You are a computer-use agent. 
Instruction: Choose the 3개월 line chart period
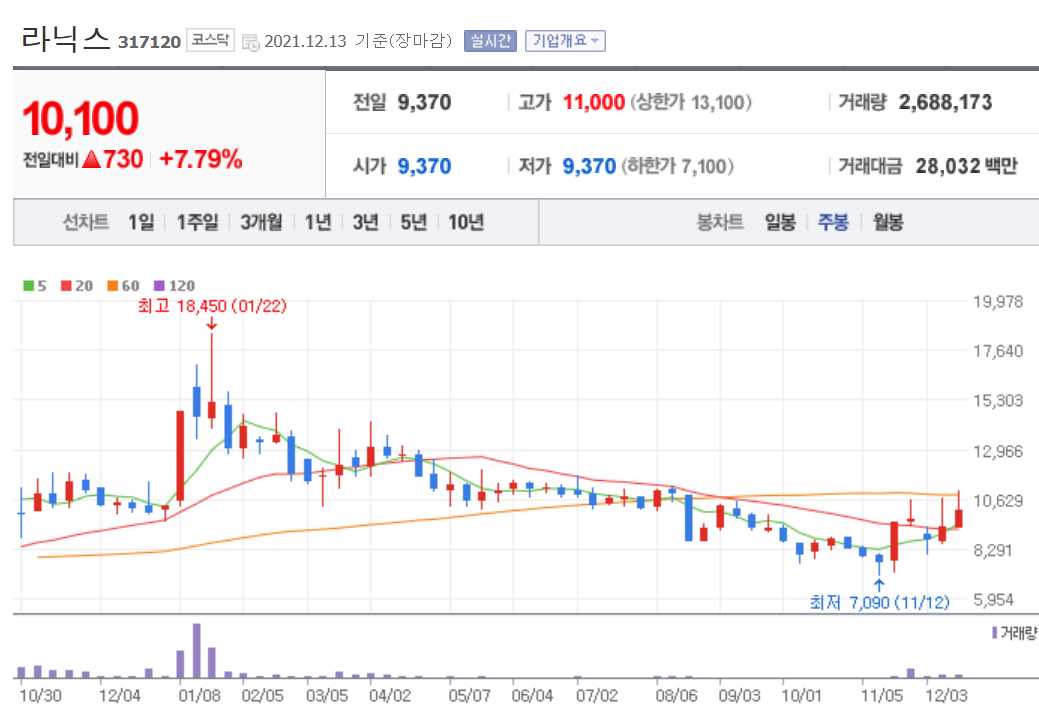click(261, 222)
